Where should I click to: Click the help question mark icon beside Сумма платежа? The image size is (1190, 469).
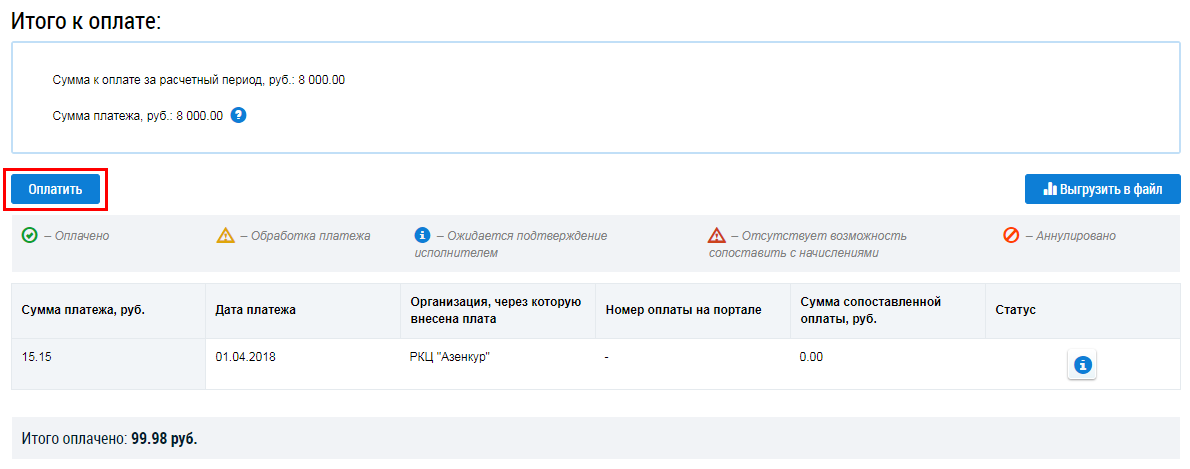click(x=238, y=115)
